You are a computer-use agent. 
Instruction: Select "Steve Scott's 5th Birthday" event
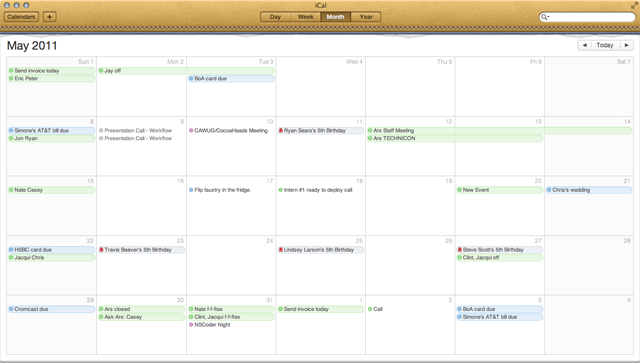[500, 250]
